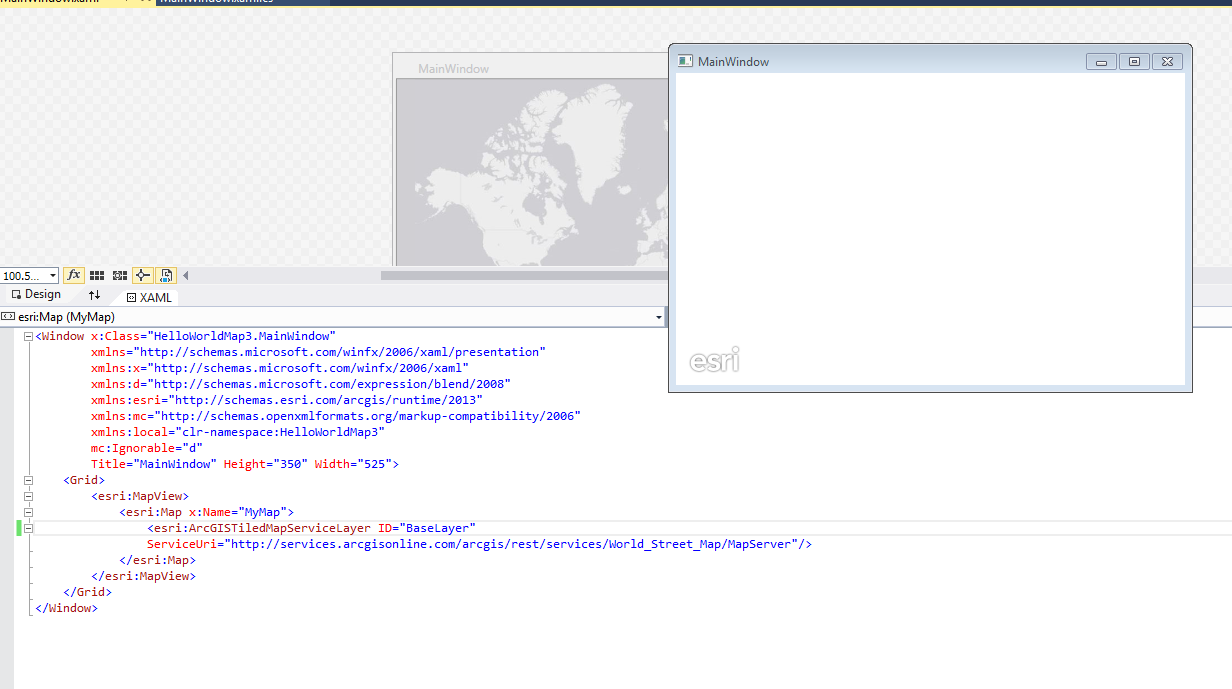This screenshot has width=1232, height=689.
Task: Collapse the ArcGISTiledMapServiceLayer element outline
Action: 28,529
